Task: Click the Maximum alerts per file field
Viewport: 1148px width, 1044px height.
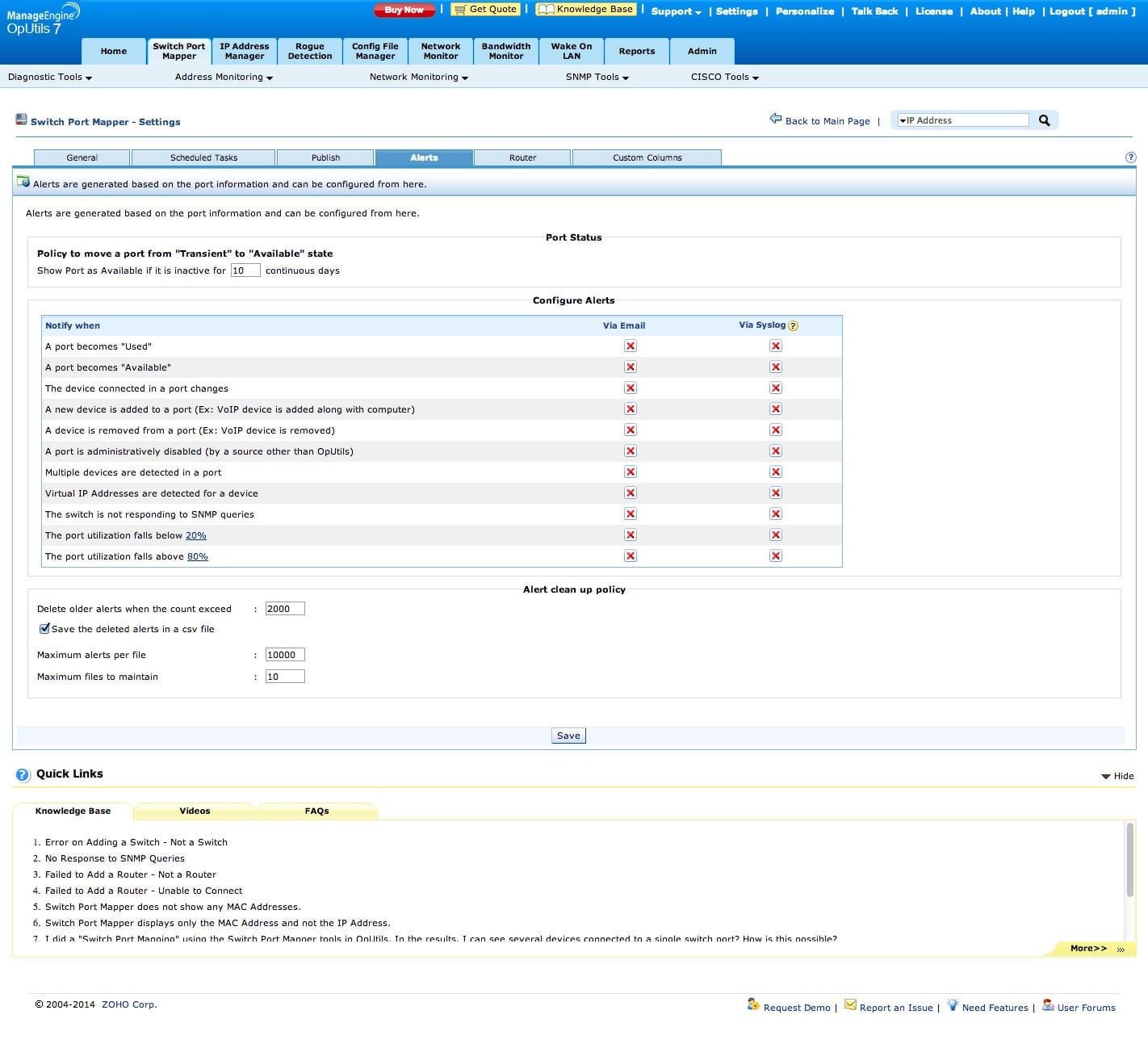Action: point(285,655)
